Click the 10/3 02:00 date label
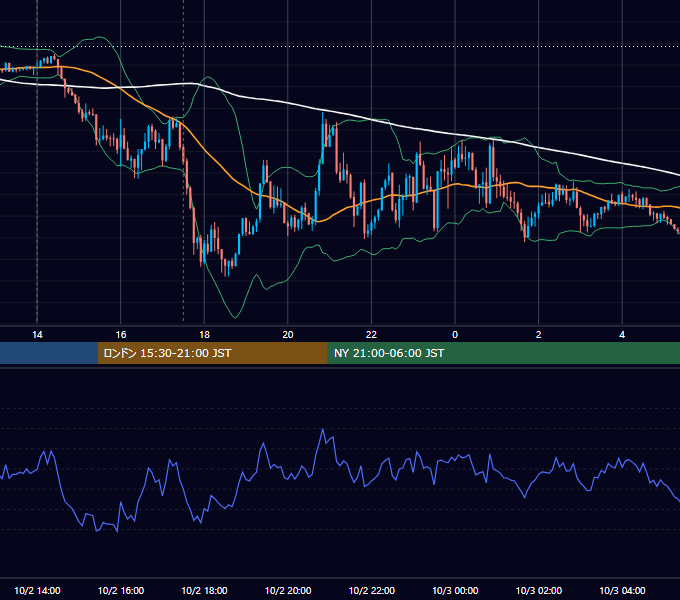This screenshot has height=600, width=680. (x=539, y=590)
